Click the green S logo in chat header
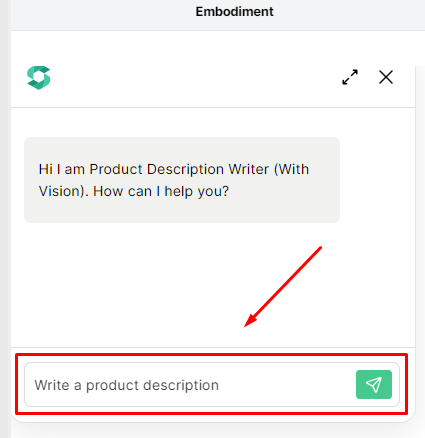Image resolution: width=425 pixels, height=438 pixels. [x=39, y=78]
